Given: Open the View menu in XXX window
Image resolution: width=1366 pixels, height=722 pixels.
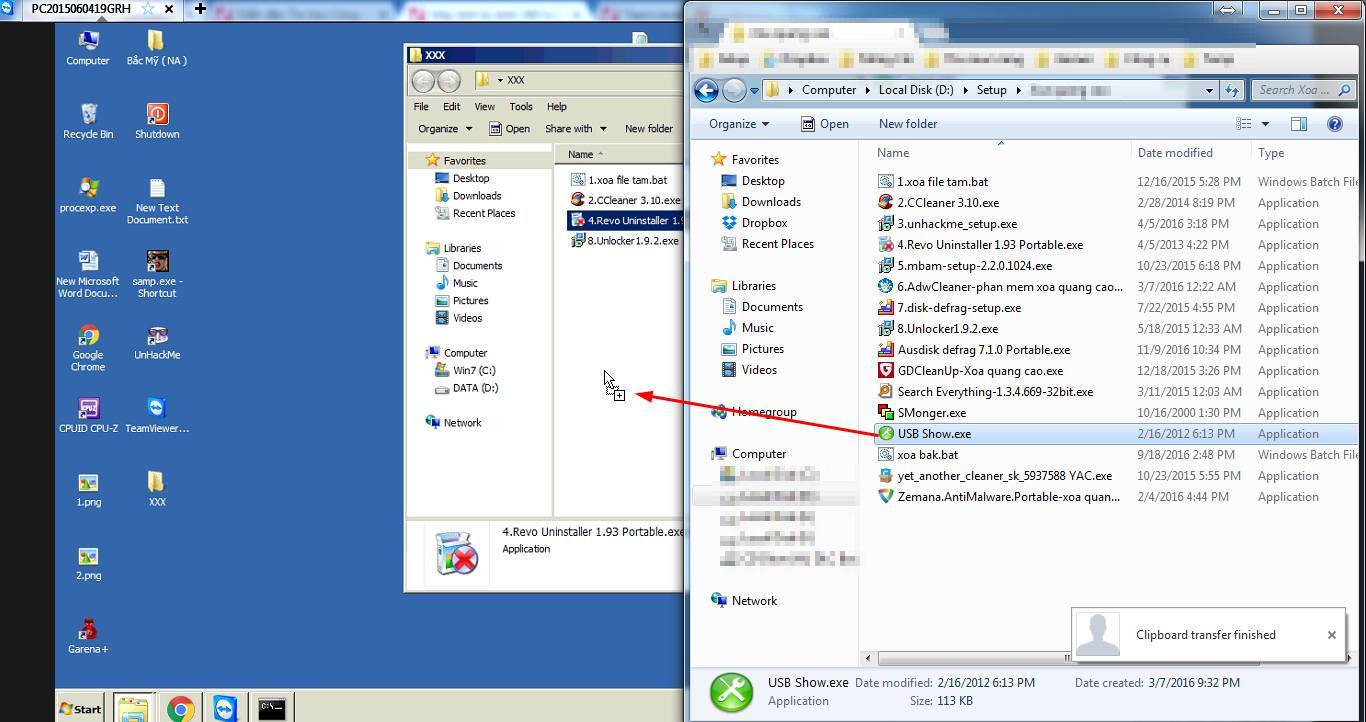Looking at the screenshot, I should click(484, 106).
